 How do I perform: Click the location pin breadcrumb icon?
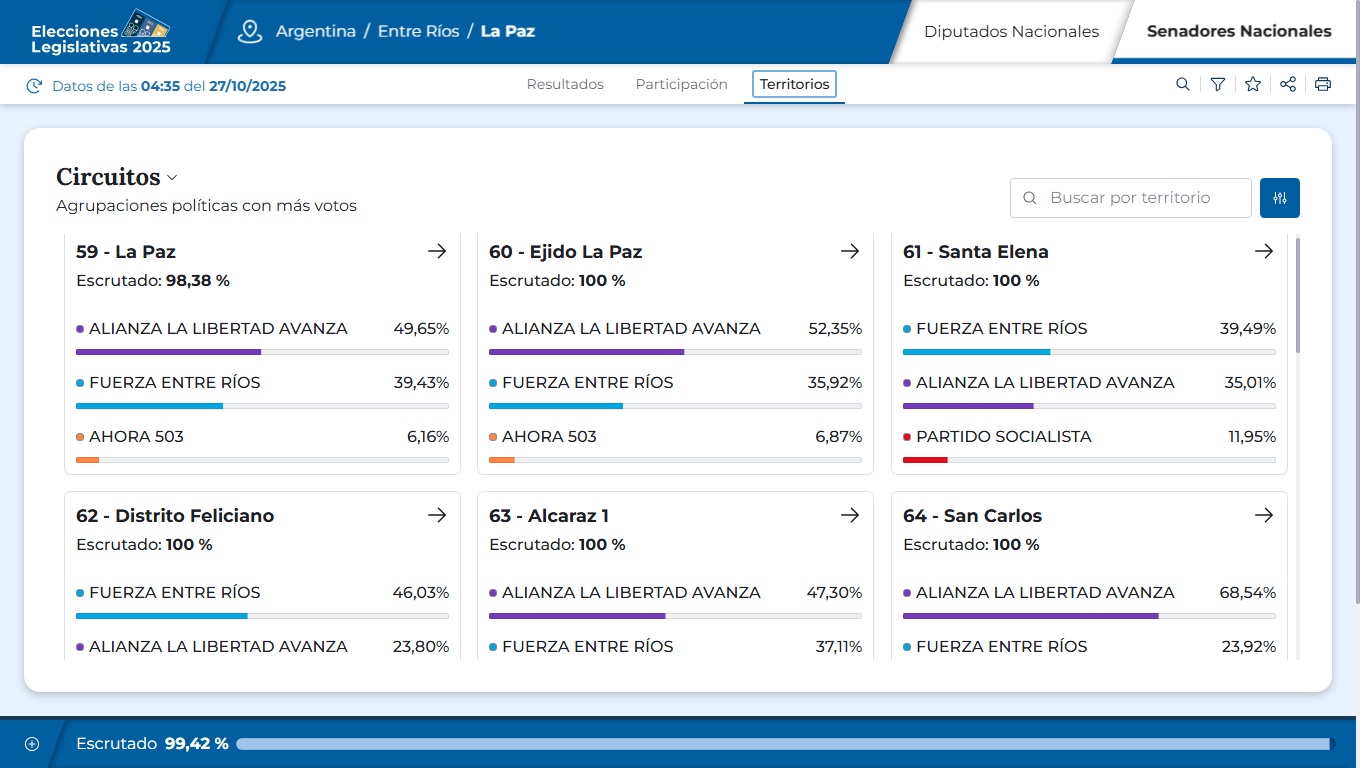pyautogui.click(x=249, y=31)
